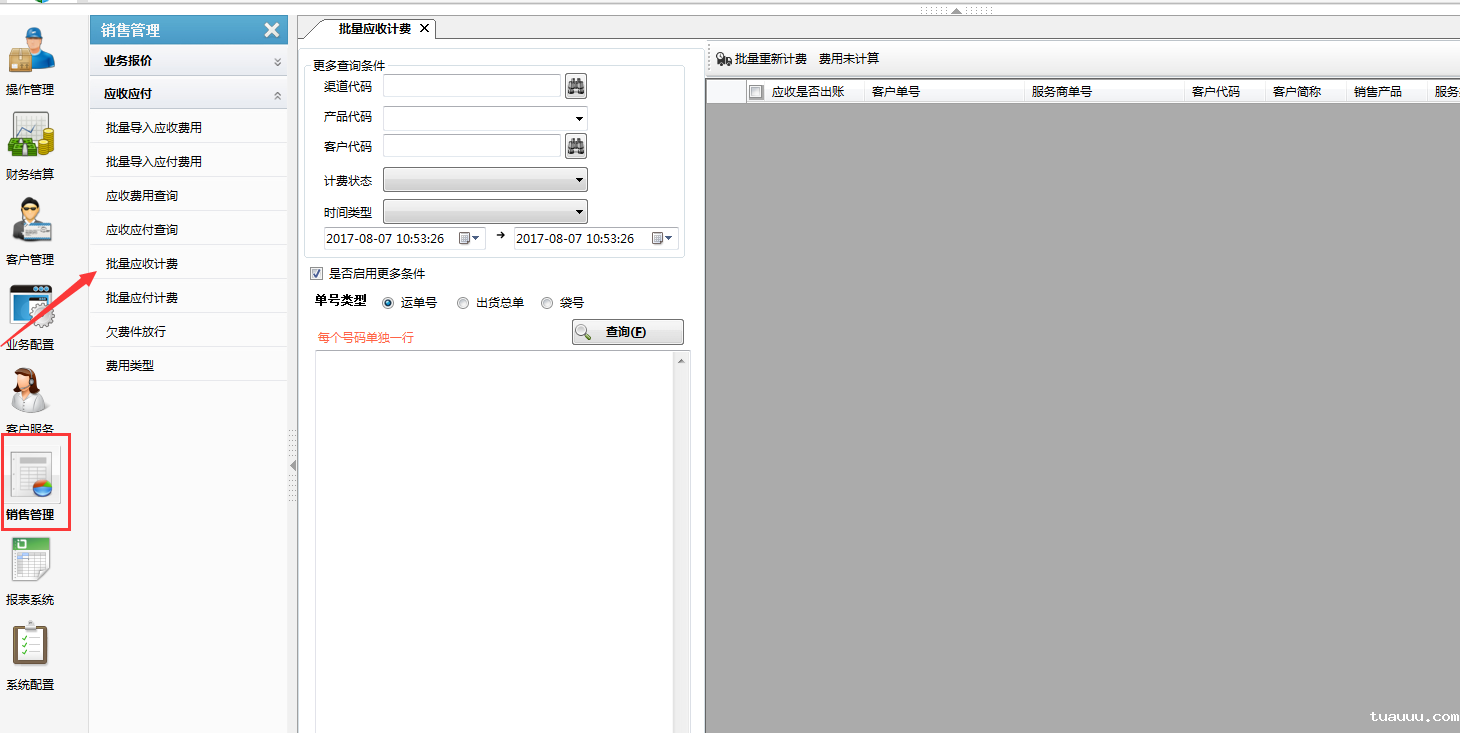Uncheck the 是否启用更多条件 checkbox
Viewport: 1460px width, 733px height.
pos(316,273)
